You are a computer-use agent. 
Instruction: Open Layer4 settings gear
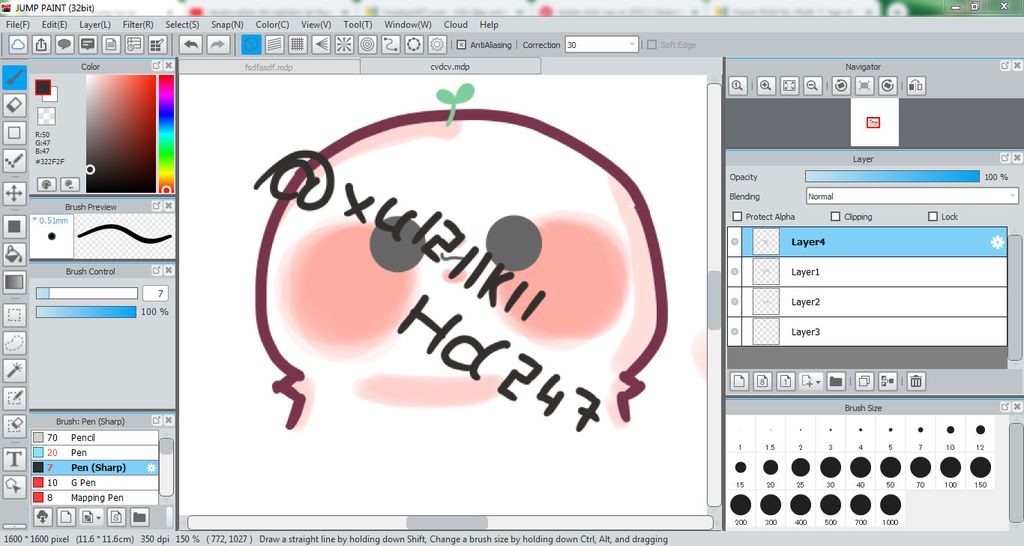(x=997, y=242)
